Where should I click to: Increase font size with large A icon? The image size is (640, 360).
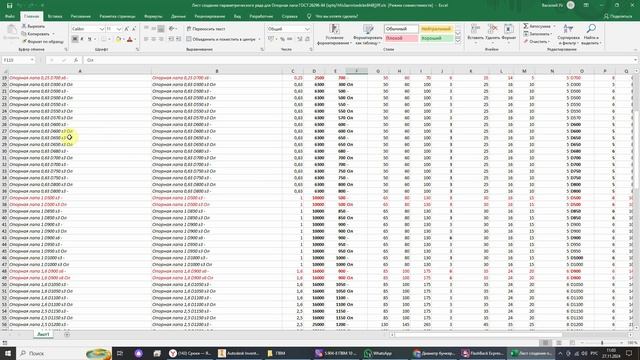pos(127,29)
